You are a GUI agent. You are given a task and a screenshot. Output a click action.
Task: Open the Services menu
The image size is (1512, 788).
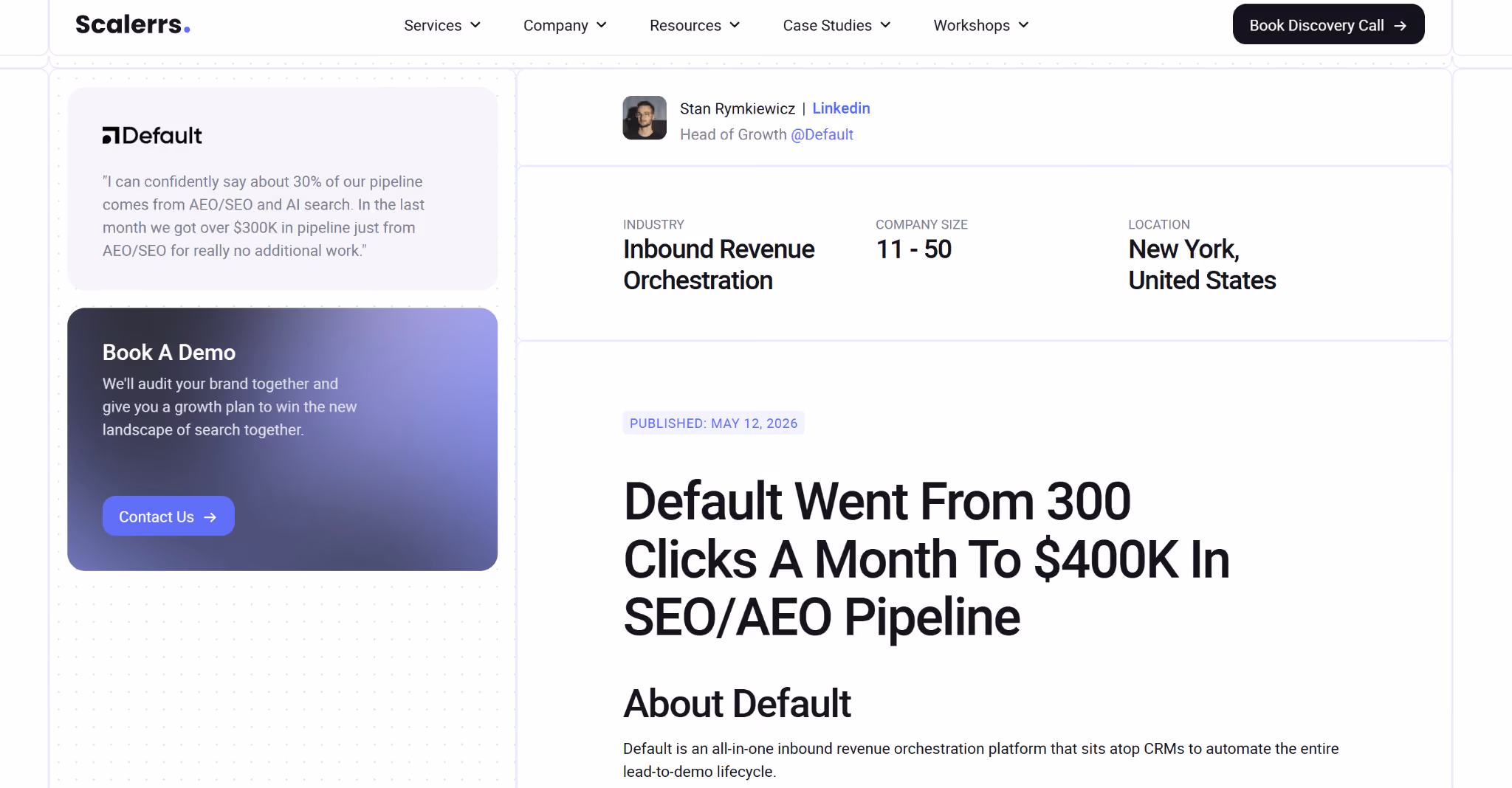442,25
